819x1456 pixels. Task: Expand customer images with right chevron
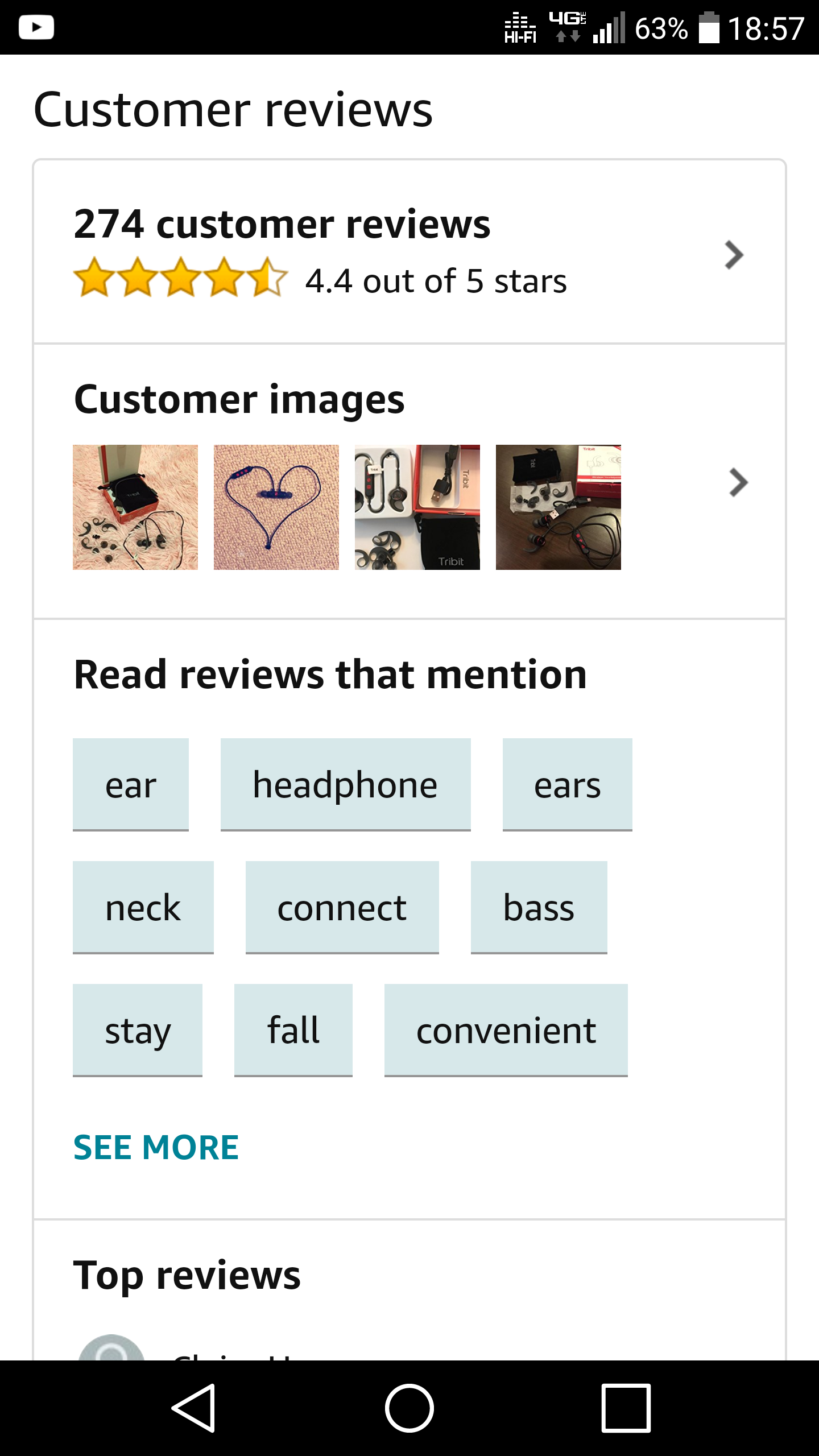tap(738, 483)
